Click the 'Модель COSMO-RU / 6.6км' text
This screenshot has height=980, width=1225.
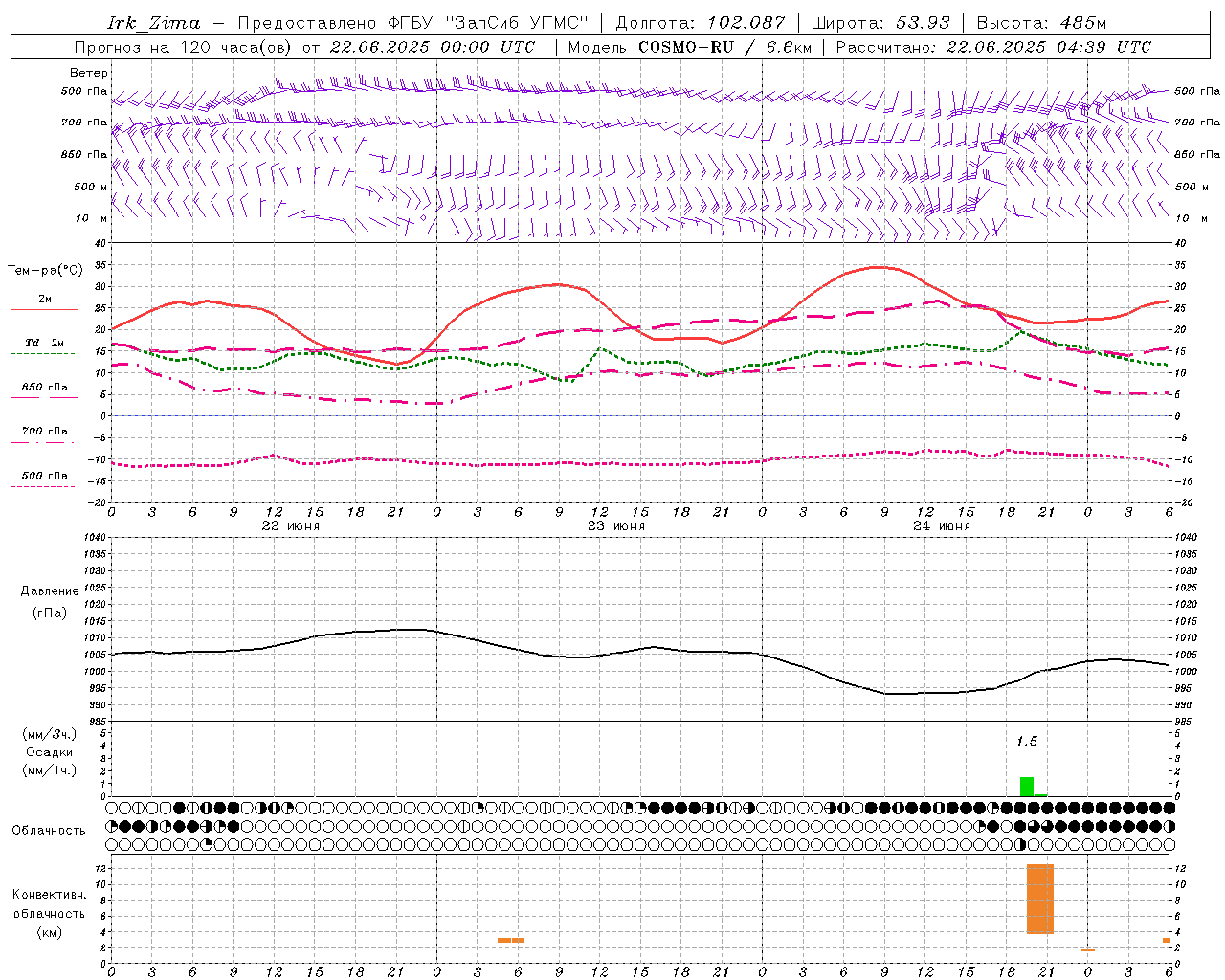pyautogui.click(x=689, y=47)
